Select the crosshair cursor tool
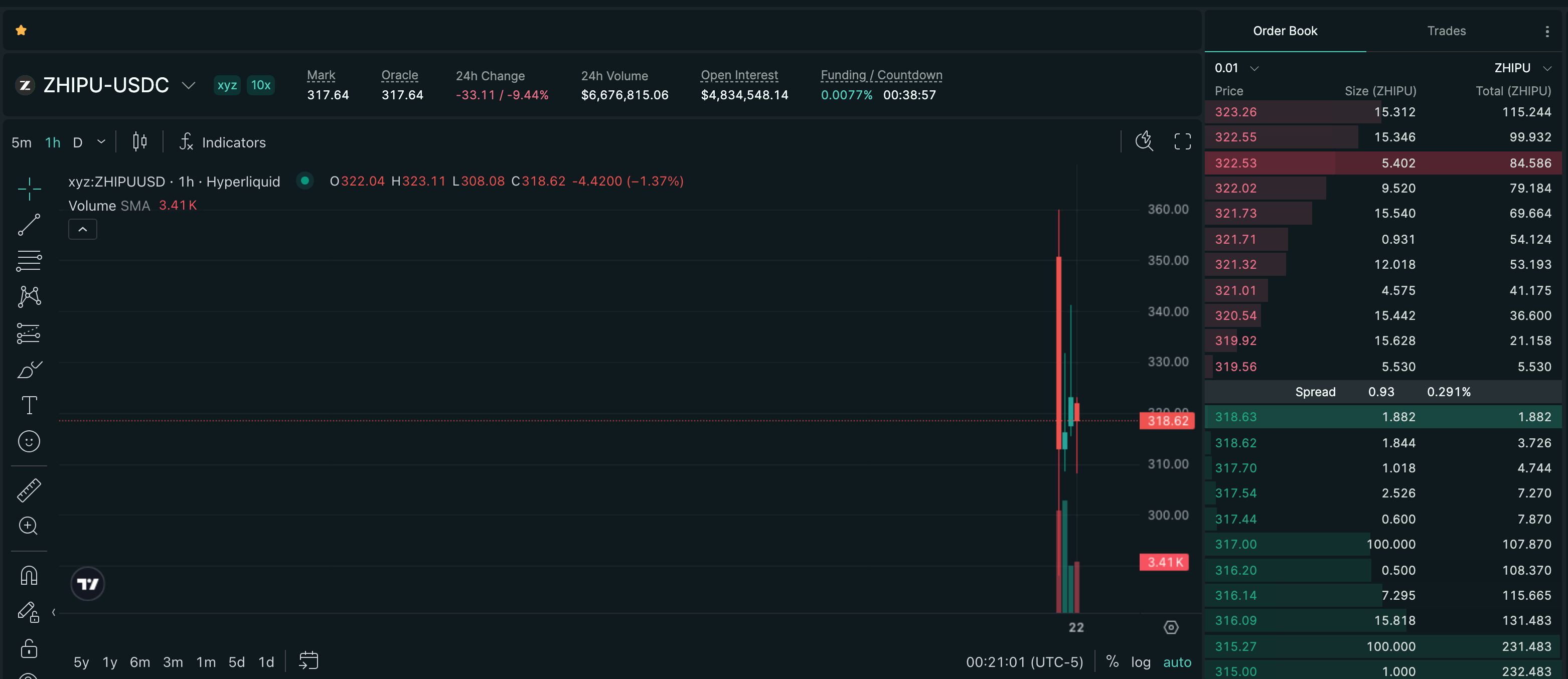This screenshot has height=679, width=1568. pyautogui.click(x=29, y=189)
